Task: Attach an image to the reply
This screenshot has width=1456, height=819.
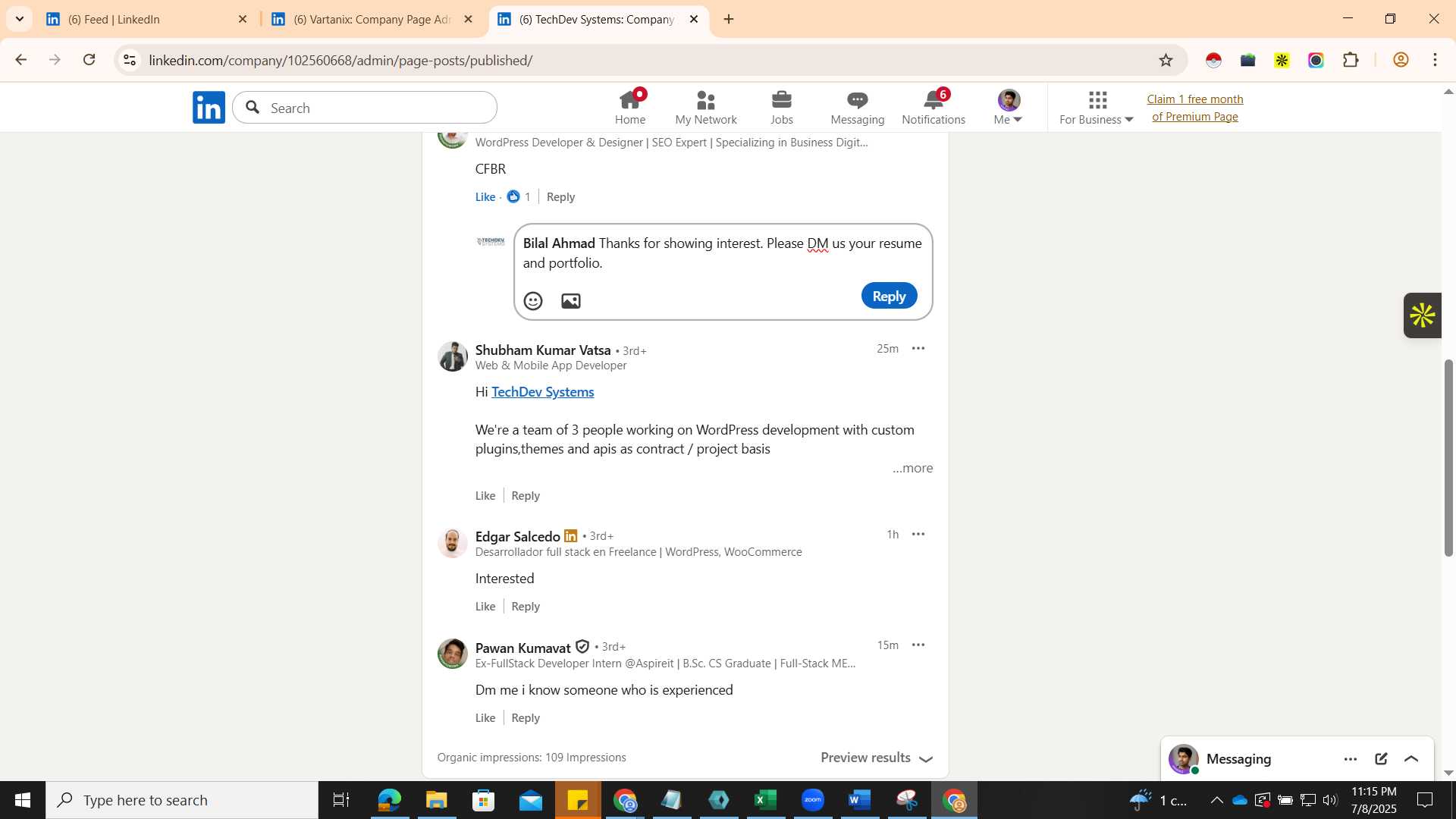Action: (x=571, y=301)
